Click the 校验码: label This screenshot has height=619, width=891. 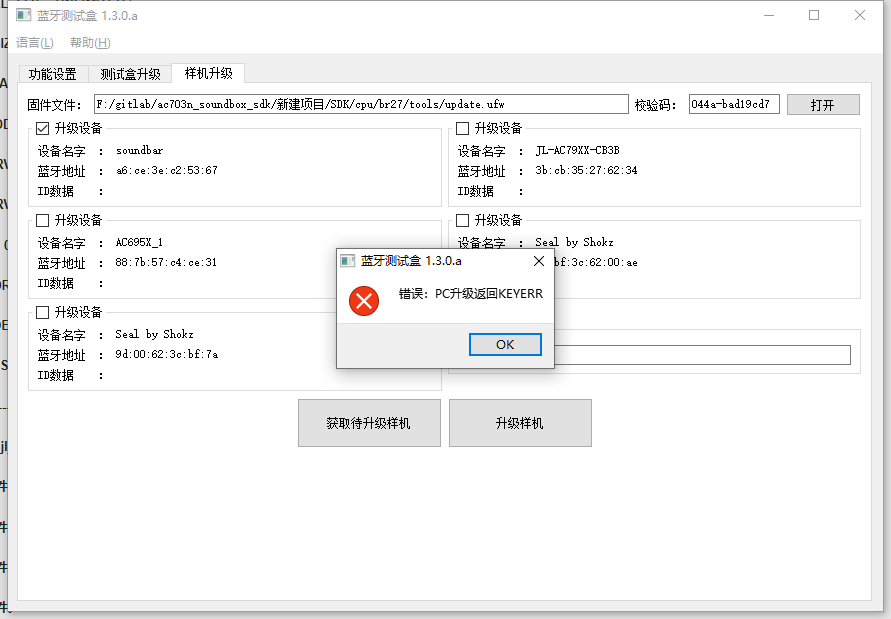point(656,105)
